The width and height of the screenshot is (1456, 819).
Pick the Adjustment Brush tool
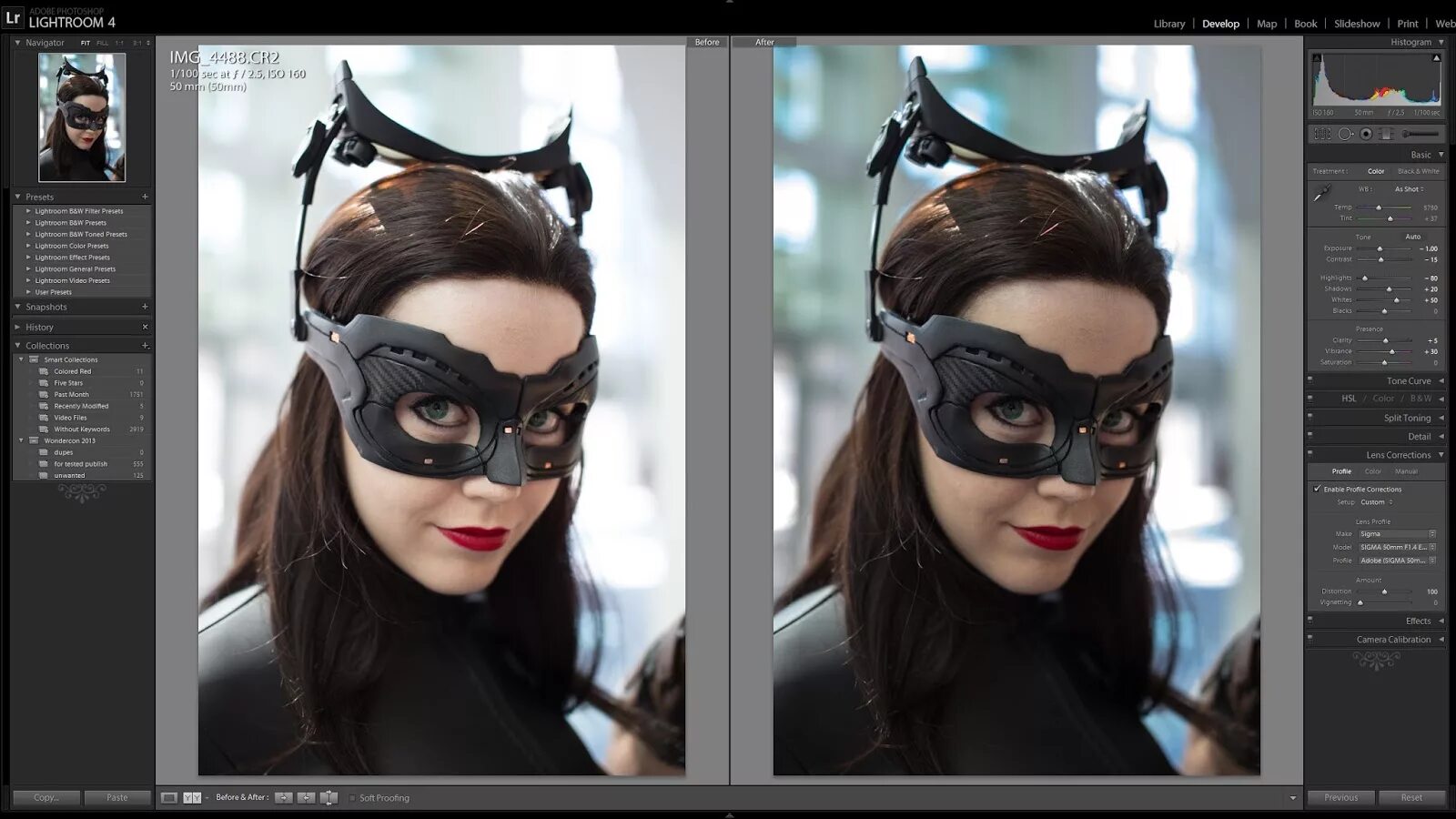coord(1420,134)
